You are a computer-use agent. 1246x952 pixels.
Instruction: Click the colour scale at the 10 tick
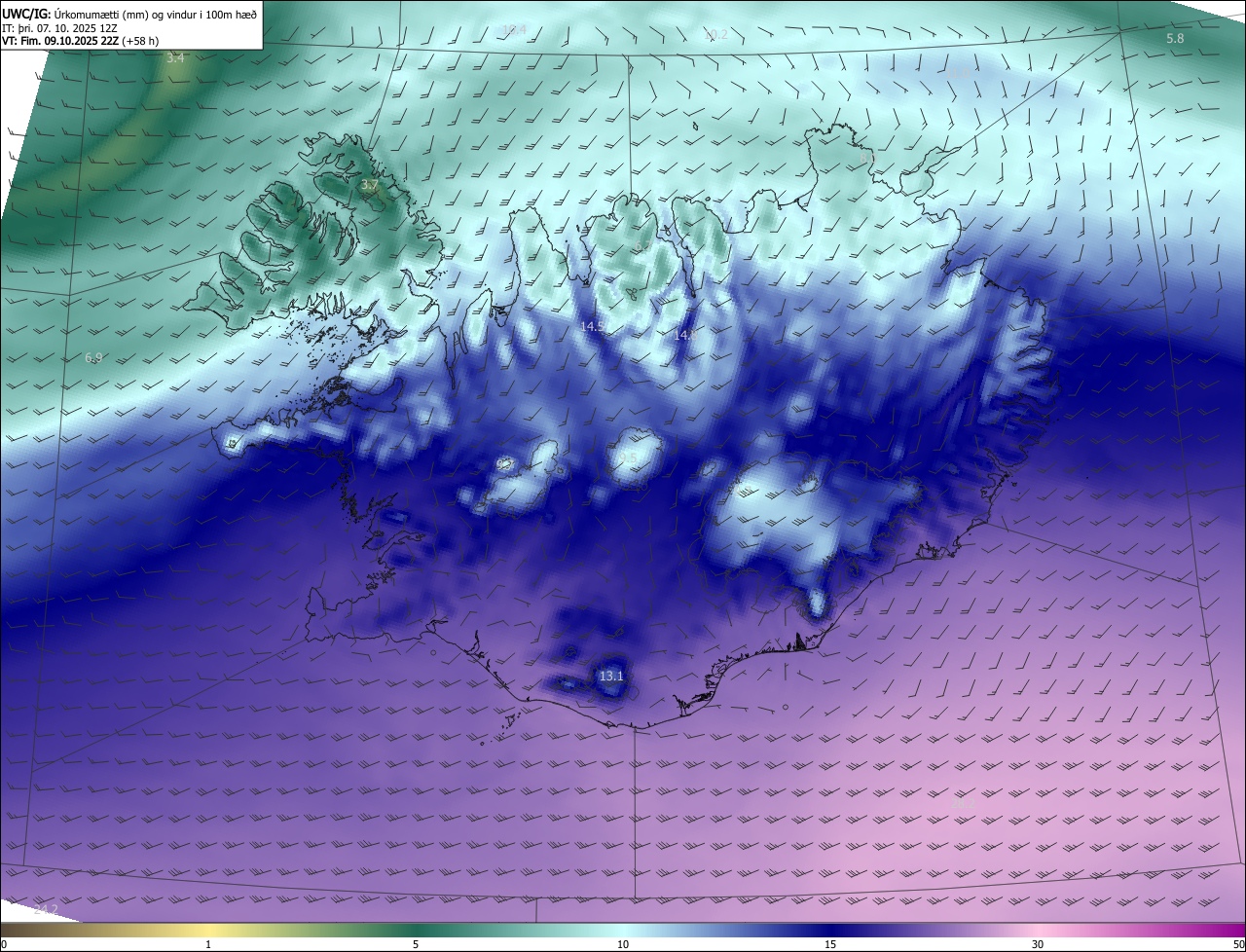coord(623,944)
